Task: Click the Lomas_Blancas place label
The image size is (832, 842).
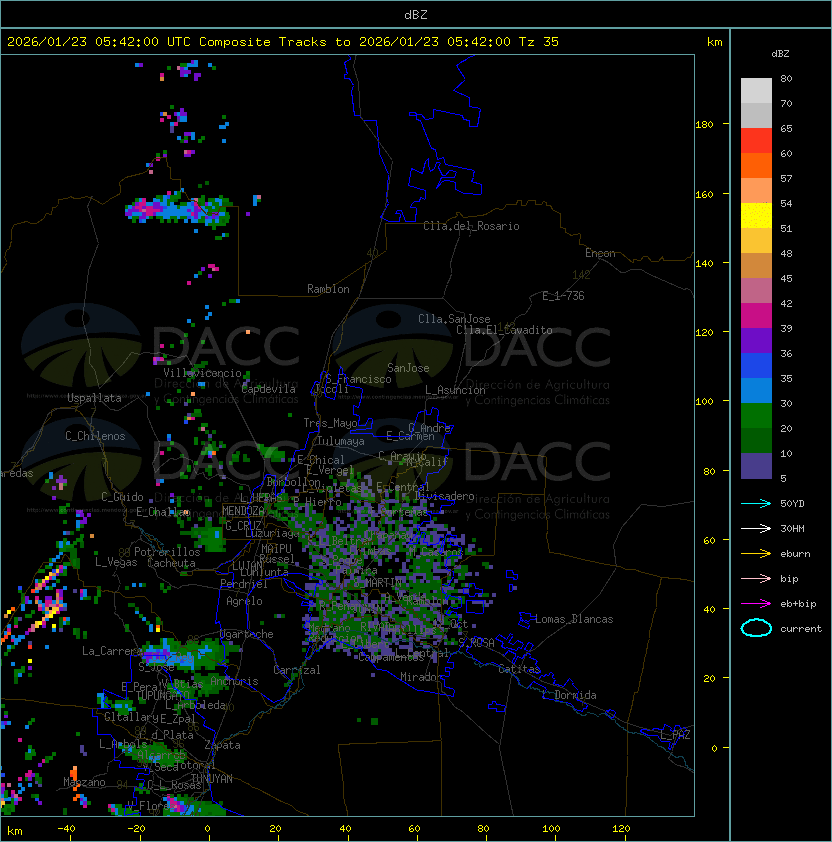Action: (x=574, y=619)
